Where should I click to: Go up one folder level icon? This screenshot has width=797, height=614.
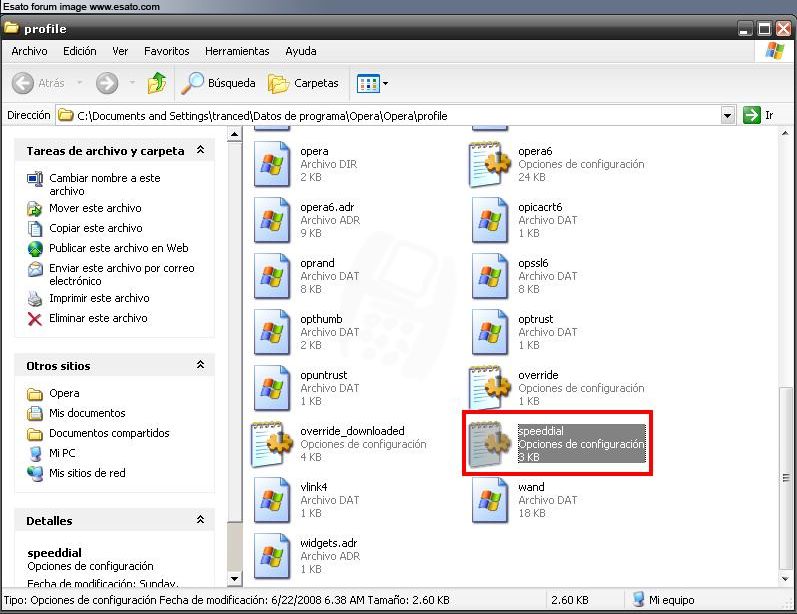pyautogui.click(x=157, y=83)
